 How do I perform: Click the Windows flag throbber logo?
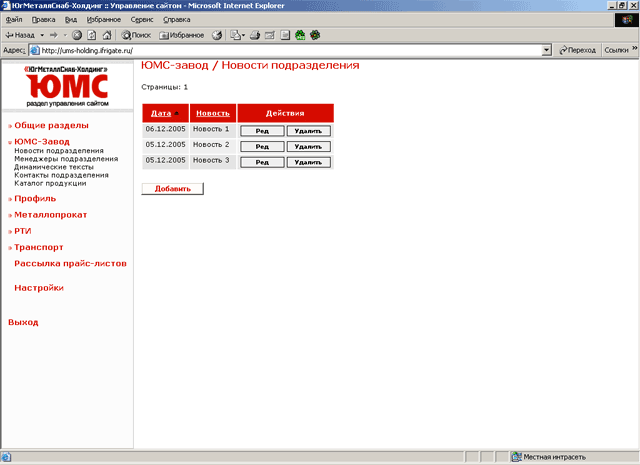tap(627, 20)
